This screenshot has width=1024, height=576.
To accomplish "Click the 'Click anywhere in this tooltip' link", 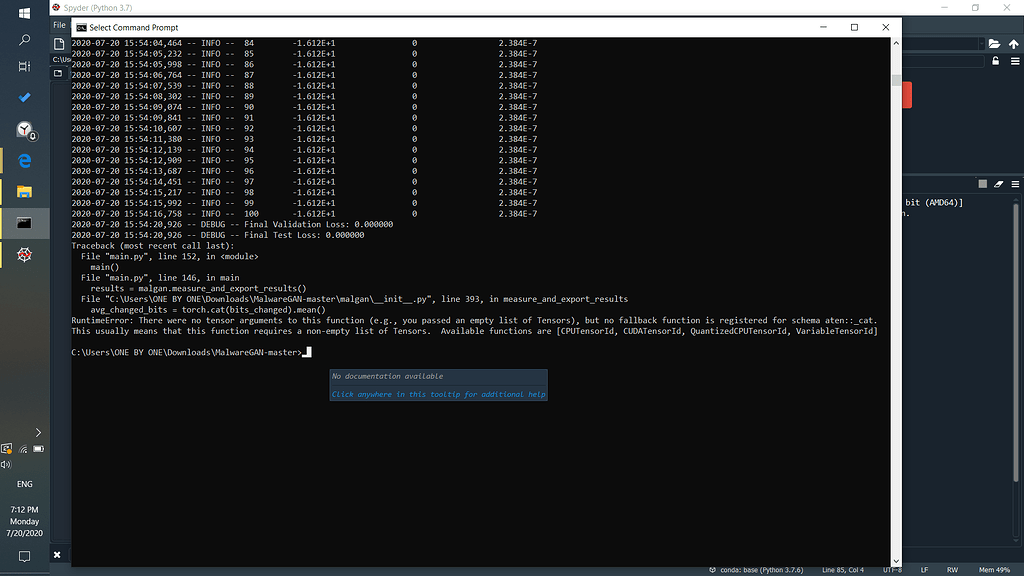I will coord(438,394).
